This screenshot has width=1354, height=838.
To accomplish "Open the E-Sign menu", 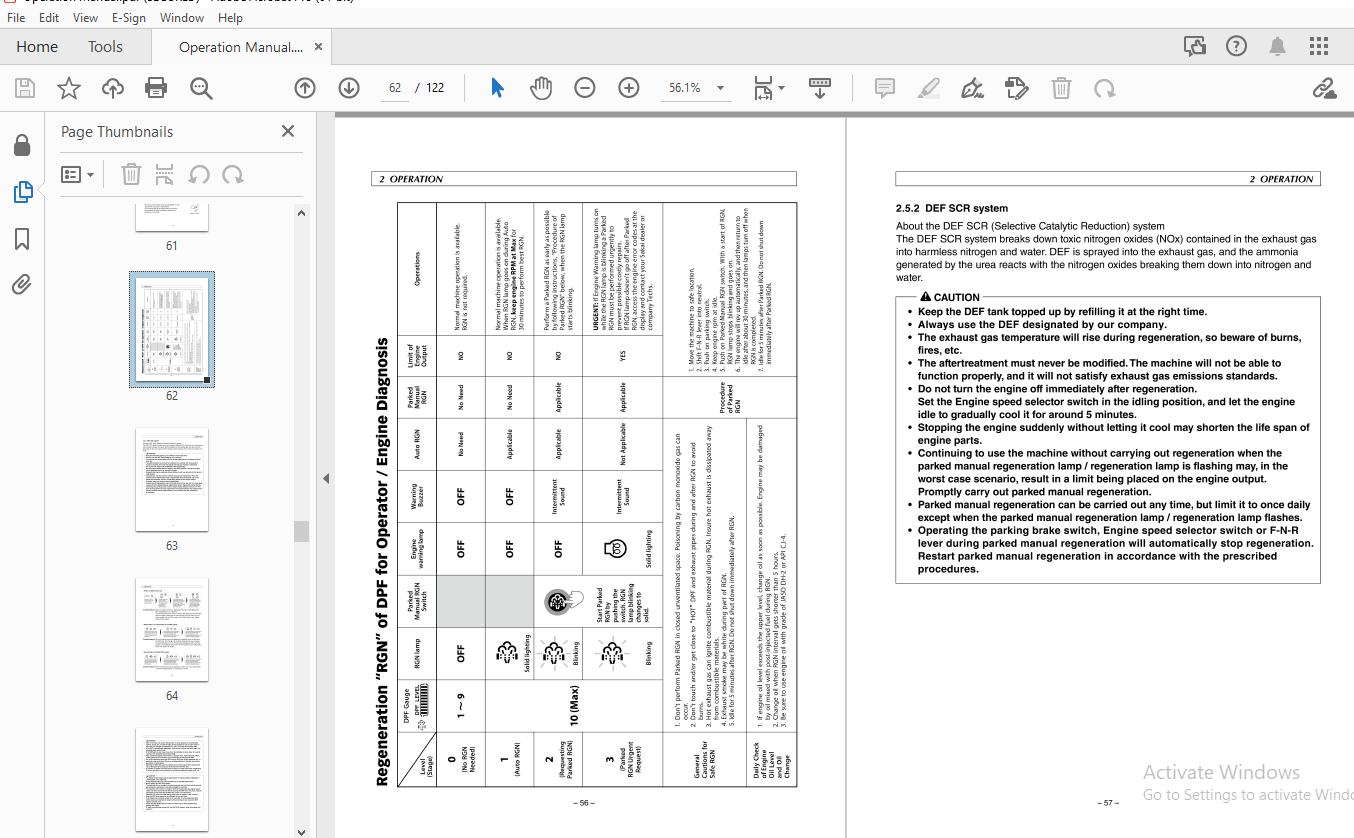I will click(x=129, y=17).
